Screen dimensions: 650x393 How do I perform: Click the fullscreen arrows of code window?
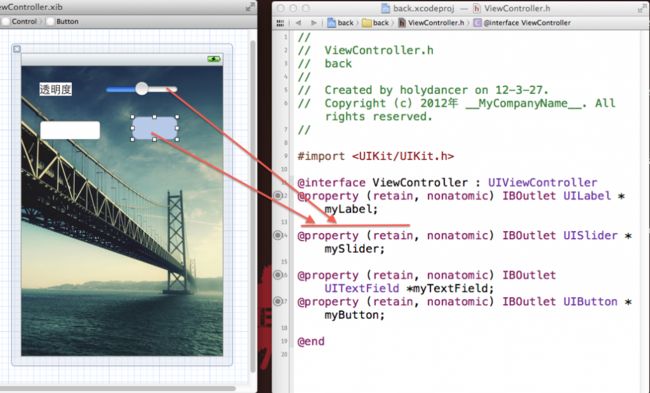point(643,7)
